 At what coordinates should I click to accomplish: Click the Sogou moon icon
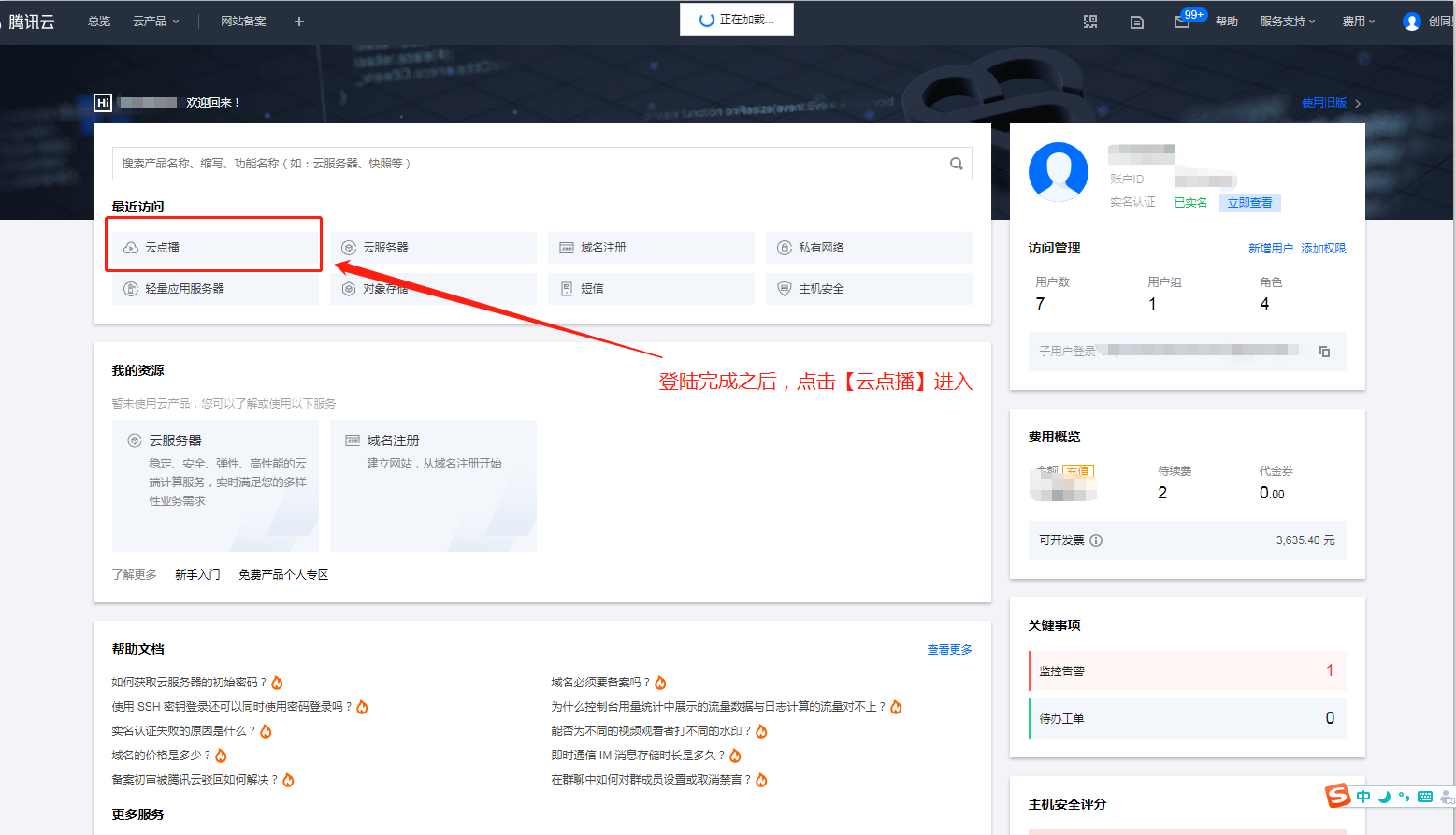click(1384, 797)
